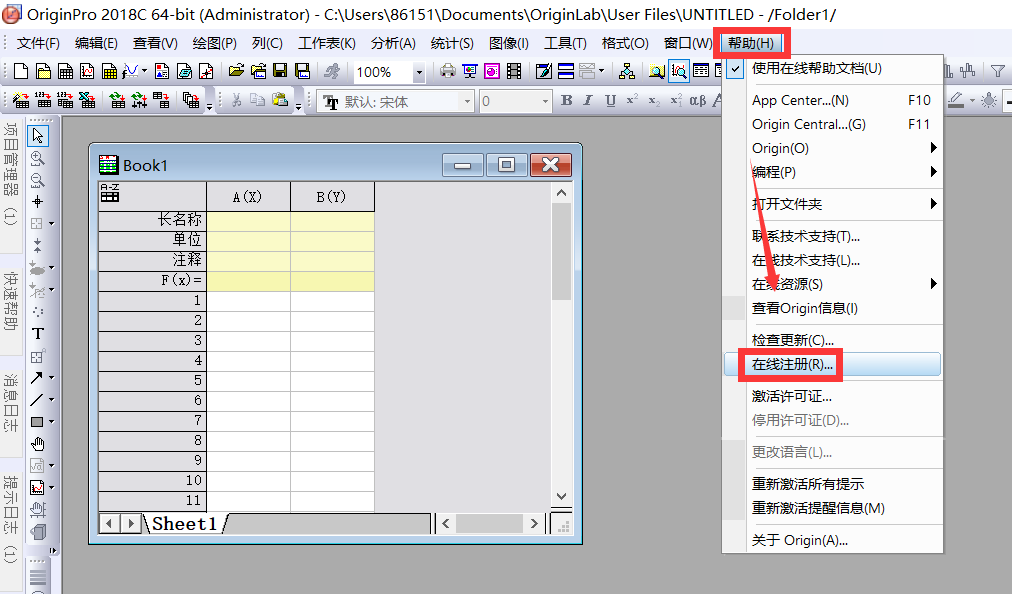Open the font name dropdown showing 默认: 宋体
The width and height of the screenshot is (1012, 594).
click(x=467, y=101)
